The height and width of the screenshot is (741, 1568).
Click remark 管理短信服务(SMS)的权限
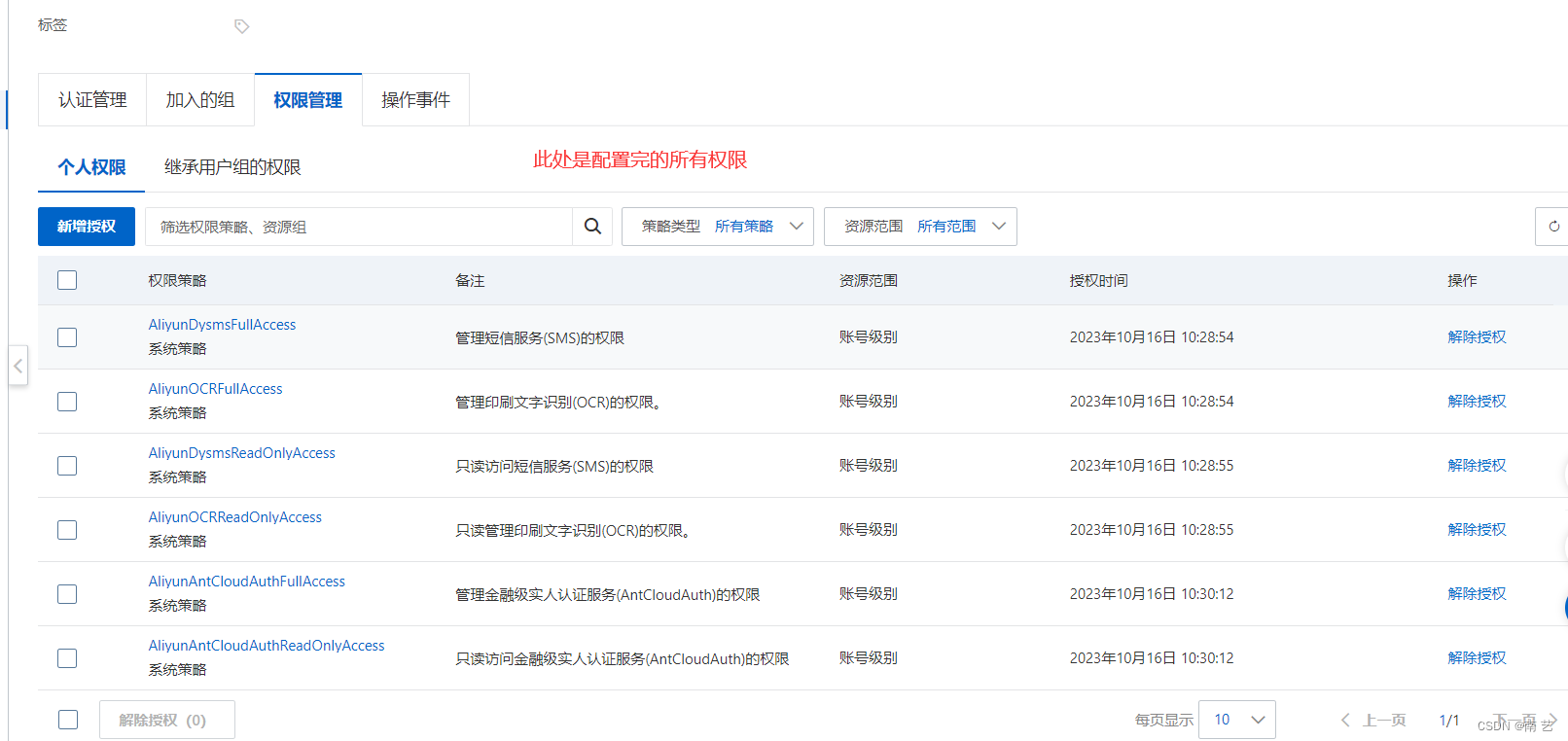[540, 337]
